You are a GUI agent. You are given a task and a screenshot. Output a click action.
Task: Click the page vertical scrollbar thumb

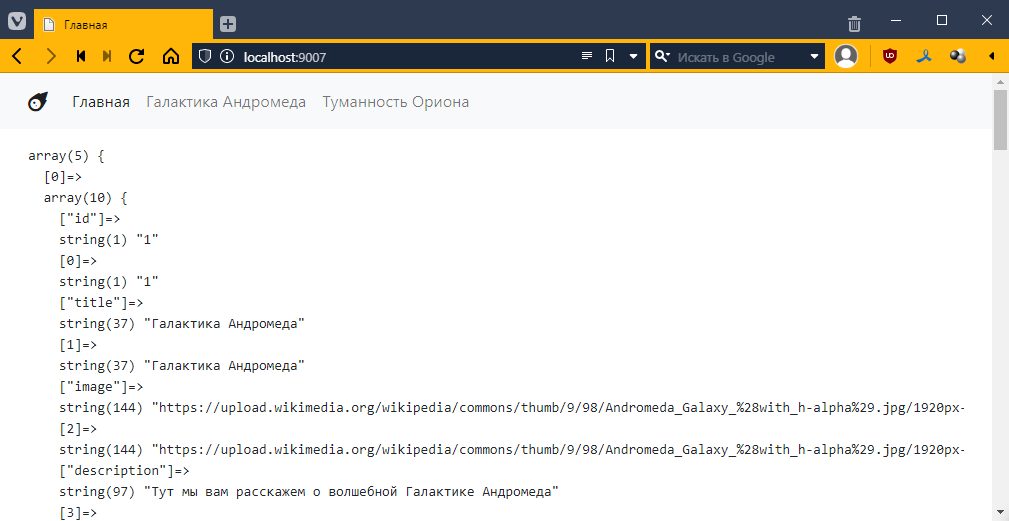[1000, 118]
